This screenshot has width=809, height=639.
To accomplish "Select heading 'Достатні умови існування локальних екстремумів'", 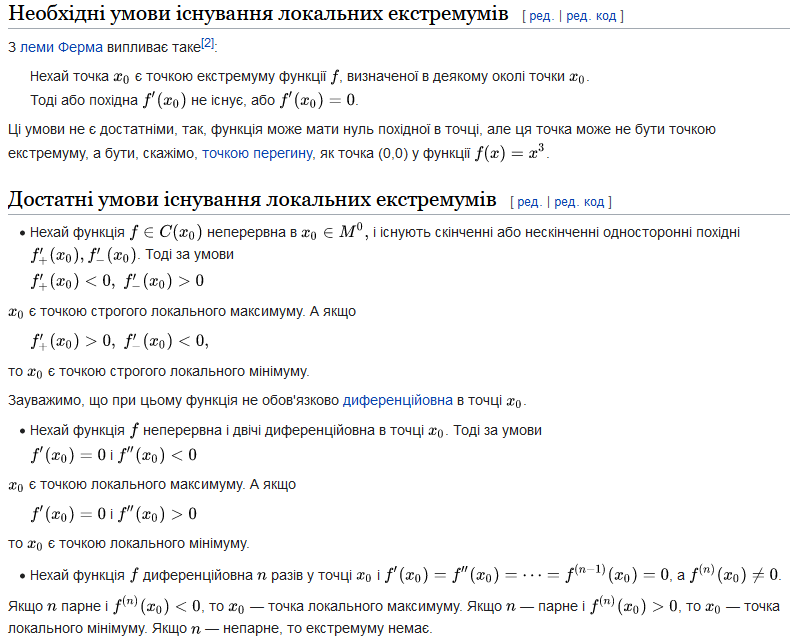I will (x=252, y=200).
